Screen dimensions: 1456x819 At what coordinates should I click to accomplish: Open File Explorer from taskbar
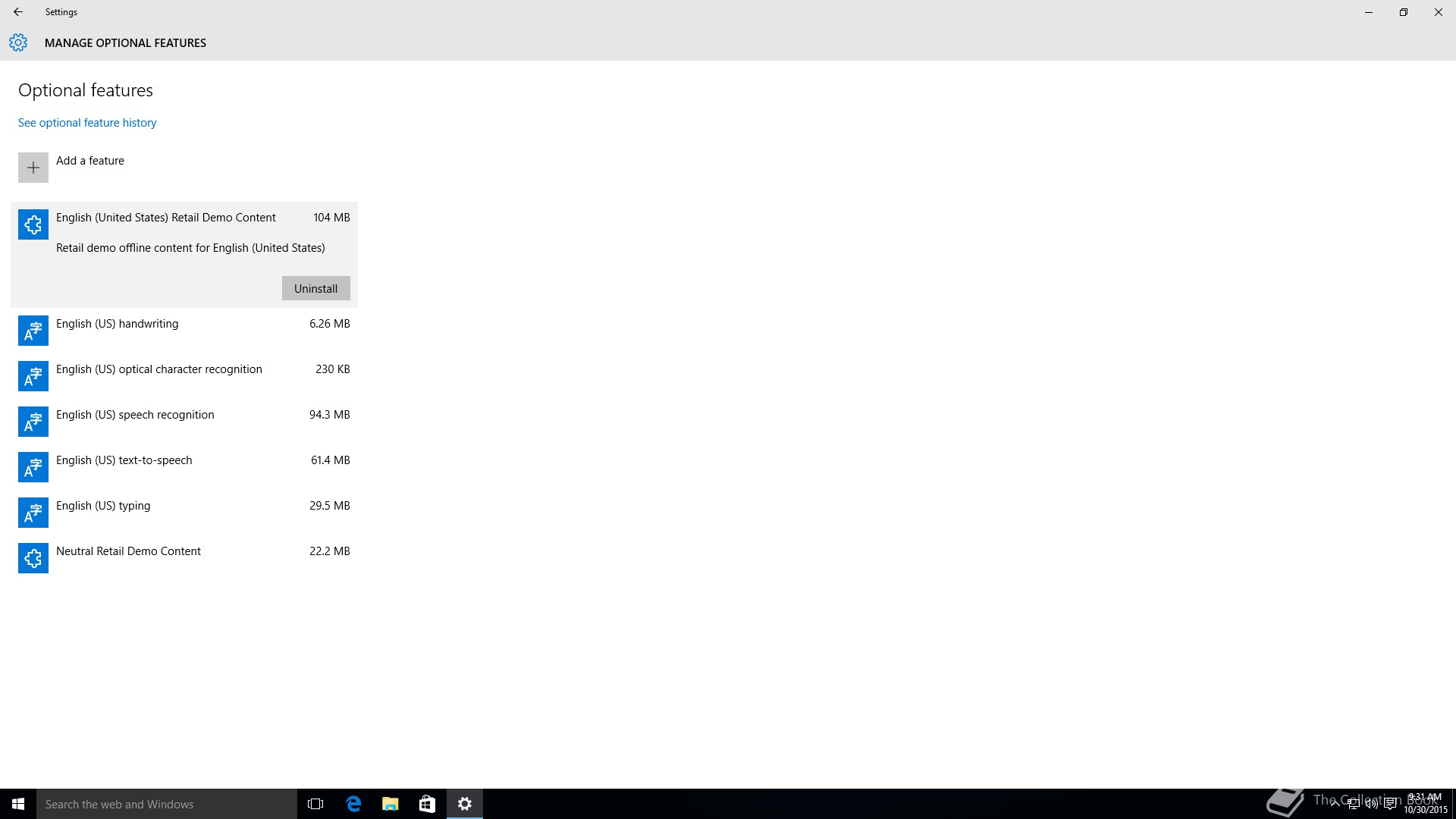click(x=391, y=804)
